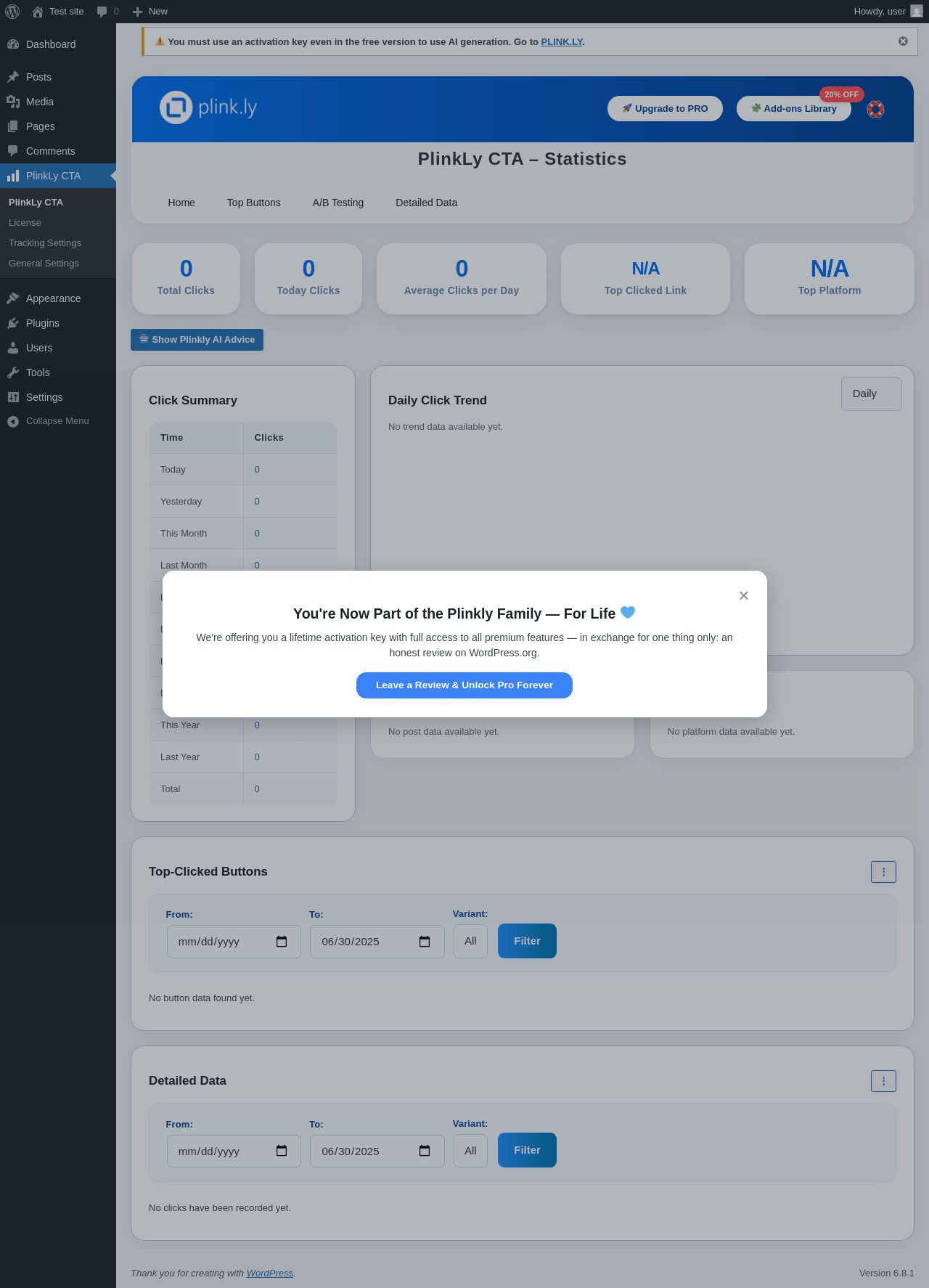Screen dimensions: 929x1288
Task: Open calendar picker for Detailed Data To date
Action: click(425, 1151)
